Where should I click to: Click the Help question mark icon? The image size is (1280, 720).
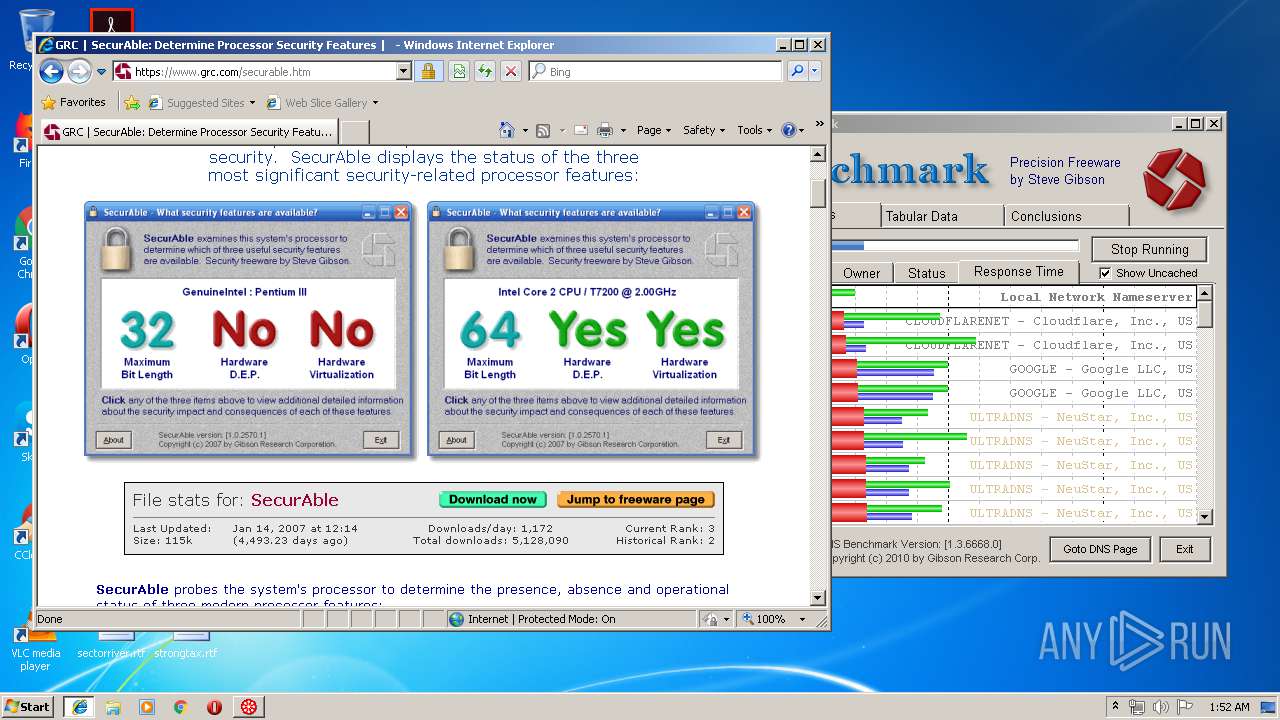[x=788, y=130]
